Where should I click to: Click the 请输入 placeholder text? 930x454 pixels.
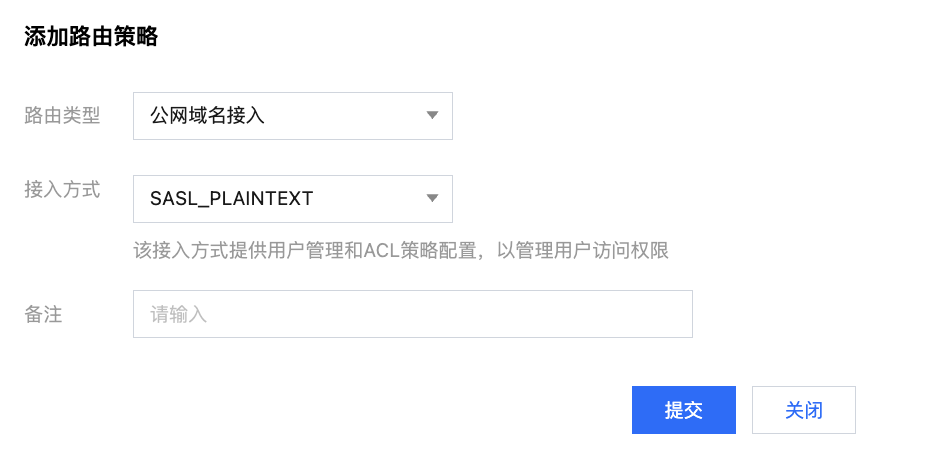178,314
